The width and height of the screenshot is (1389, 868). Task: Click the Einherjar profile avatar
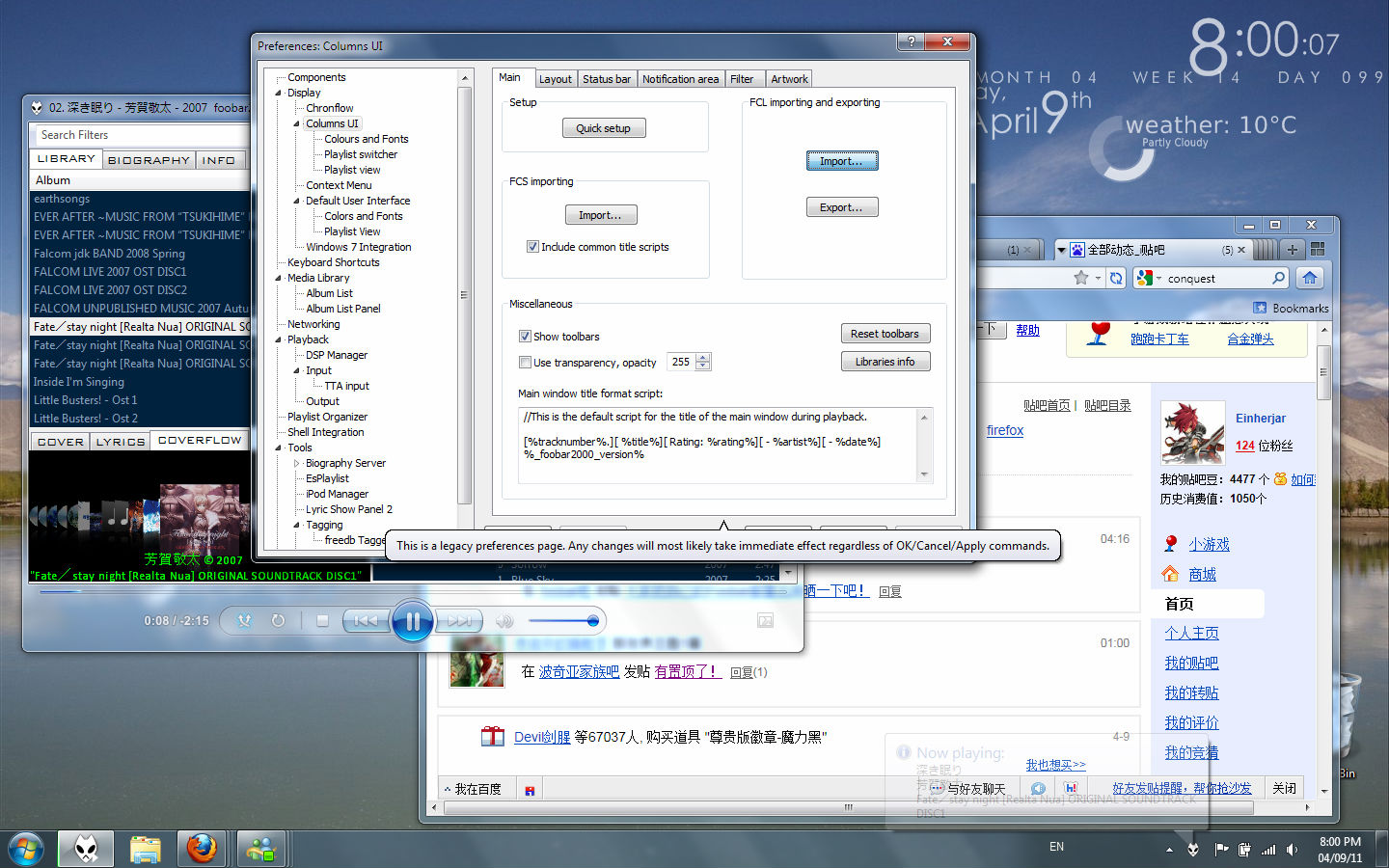click(1193, 433)
